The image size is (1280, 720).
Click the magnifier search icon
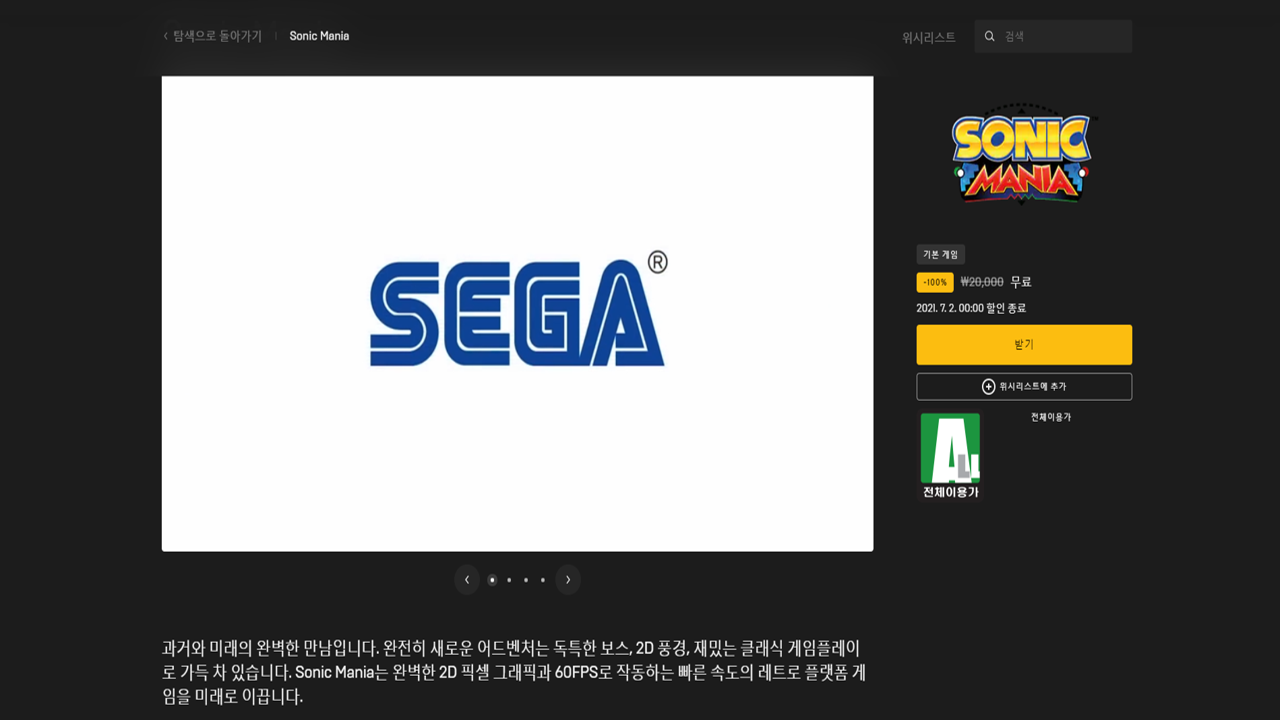pos(989,36)
